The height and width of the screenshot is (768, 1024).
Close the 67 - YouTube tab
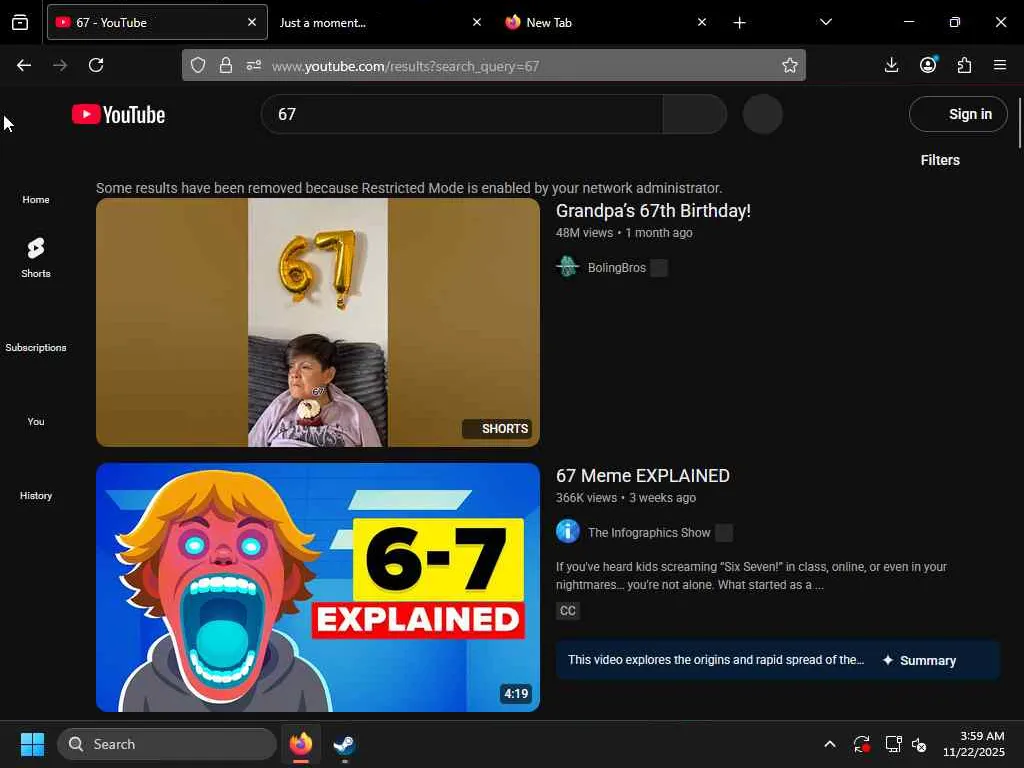click(252, 22)
